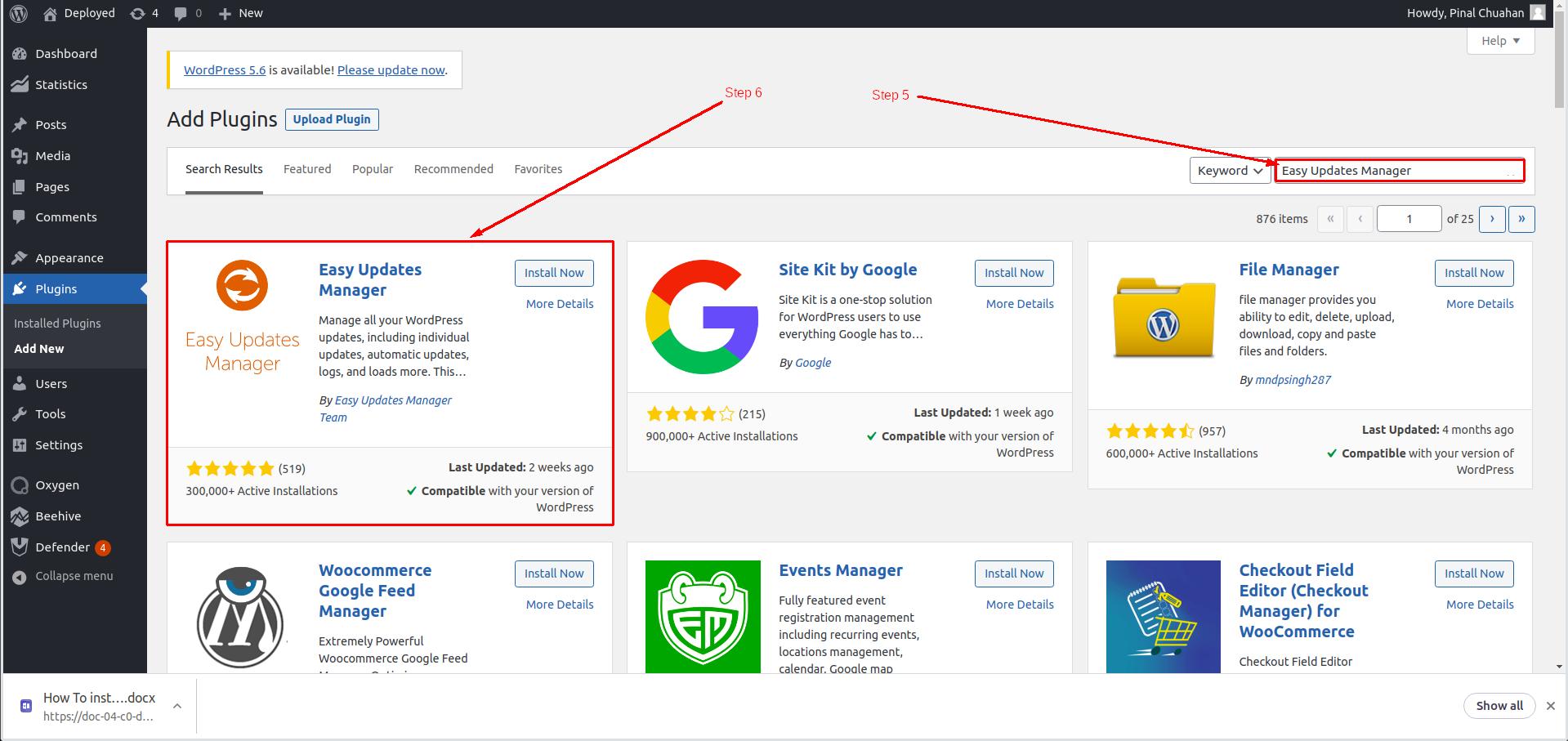Open comments bubble in admin bar
This screenshot has width=1568, height=741.
point(180,13)
